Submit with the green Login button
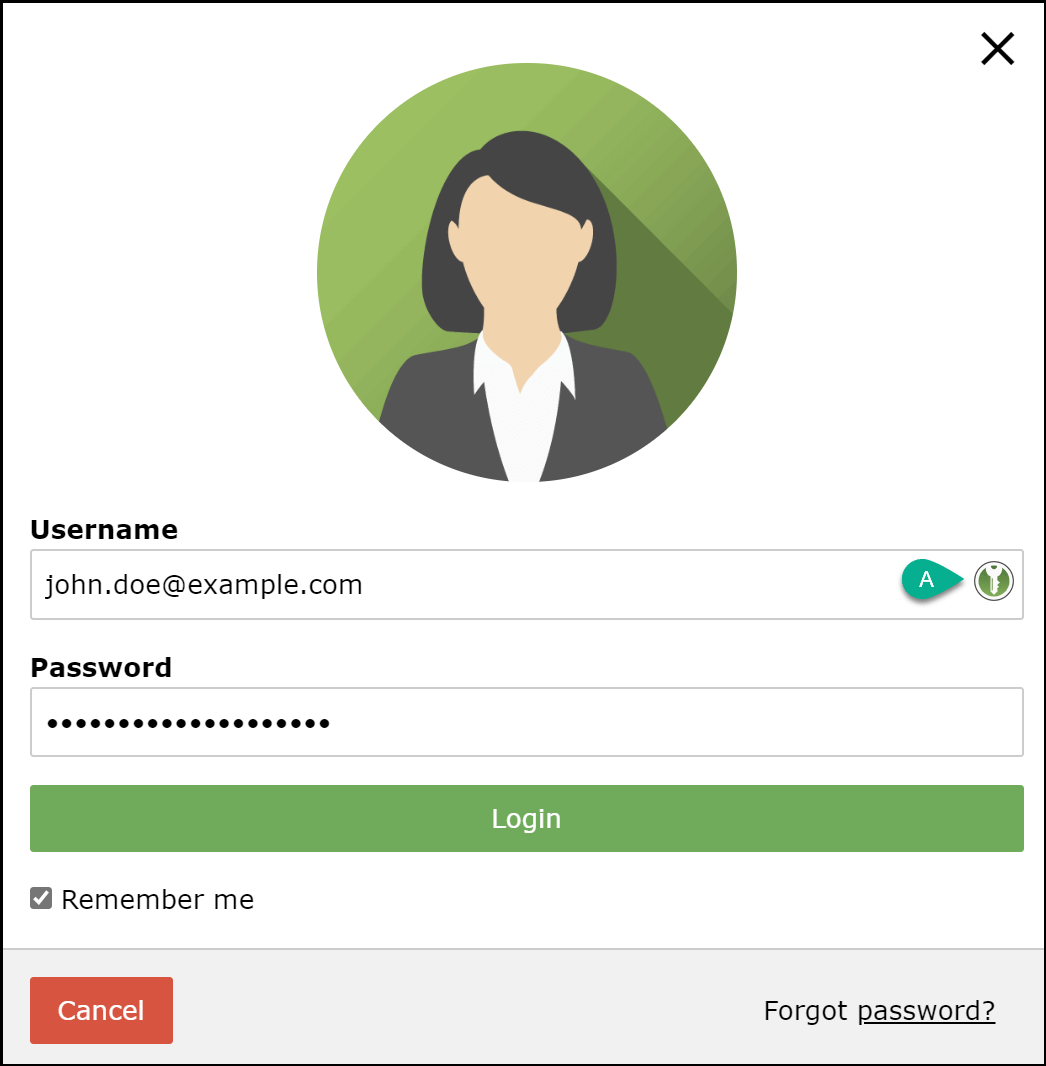 (x=527, y=819)
